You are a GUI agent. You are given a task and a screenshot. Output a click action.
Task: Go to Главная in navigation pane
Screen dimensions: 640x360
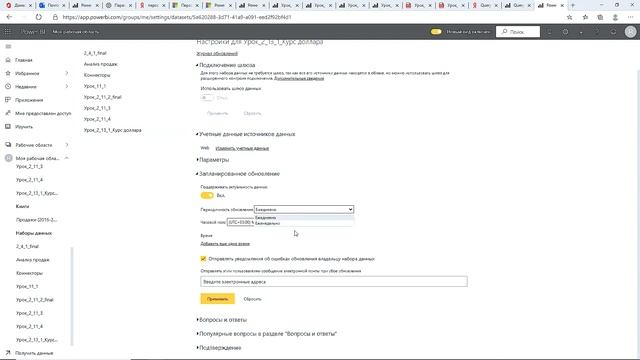(x=24, y=60)
